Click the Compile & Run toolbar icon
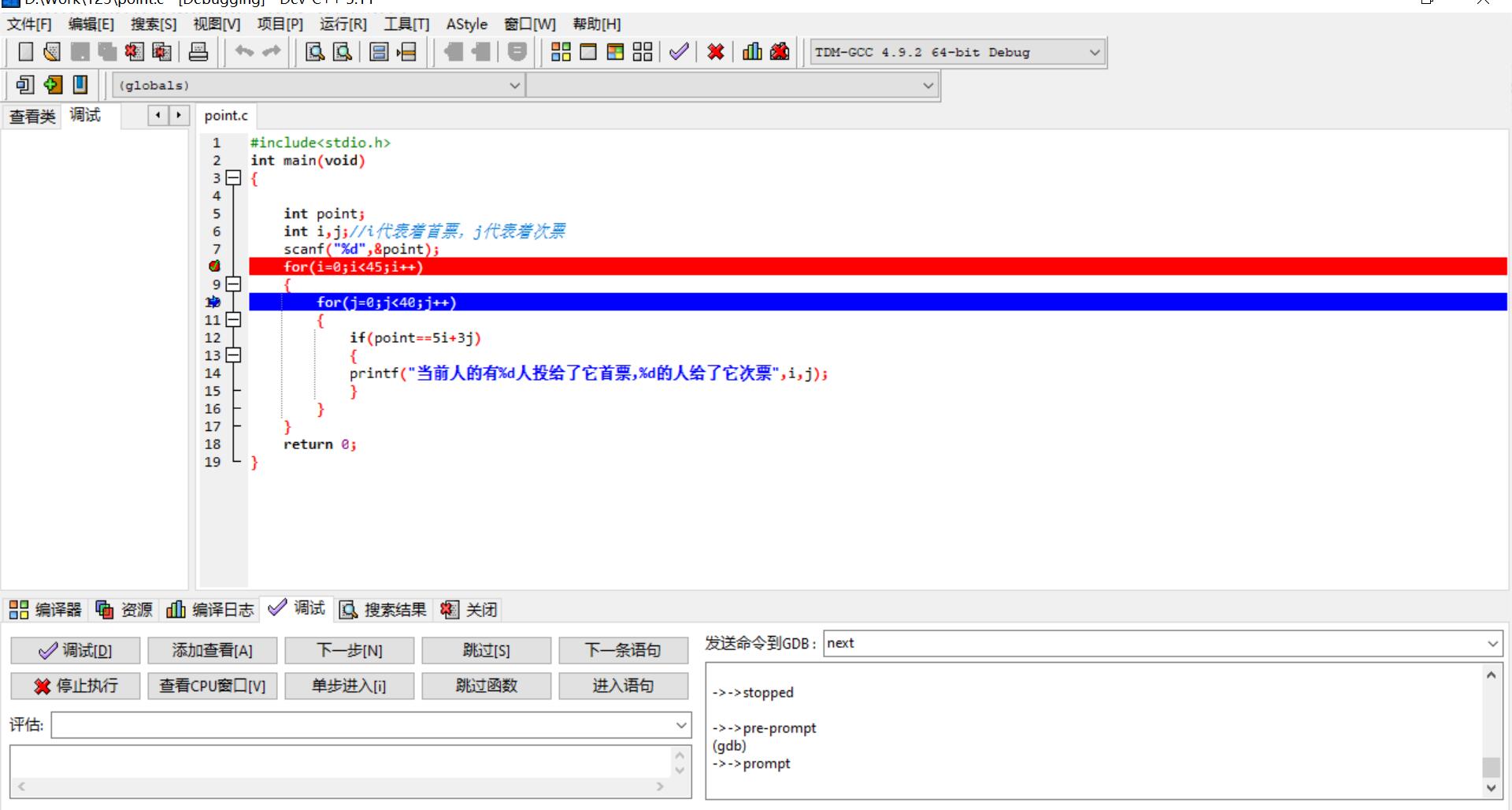The width and height of the screenshot is (1512, 810). click(615, 52)
